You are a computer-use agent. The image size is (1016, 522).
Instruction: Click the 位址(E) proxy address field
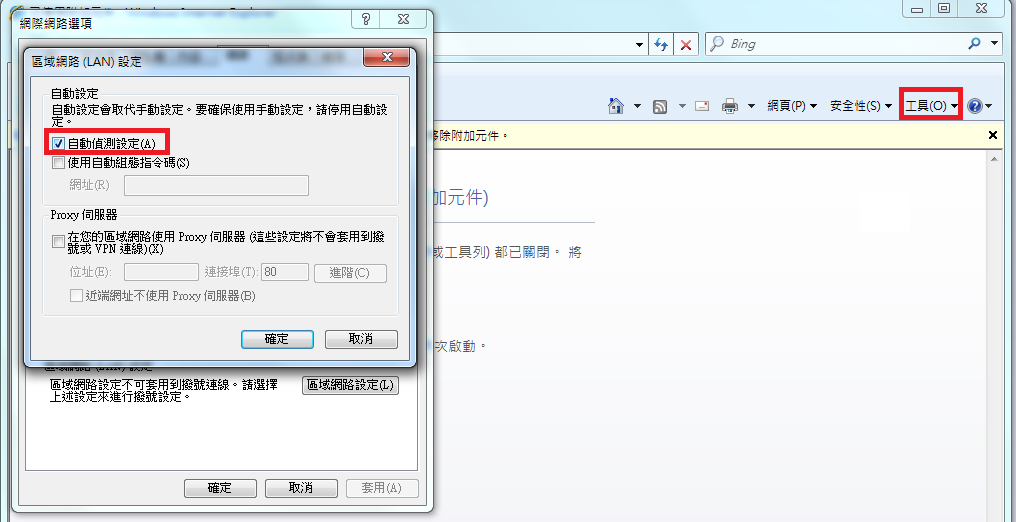coord(161,272)
